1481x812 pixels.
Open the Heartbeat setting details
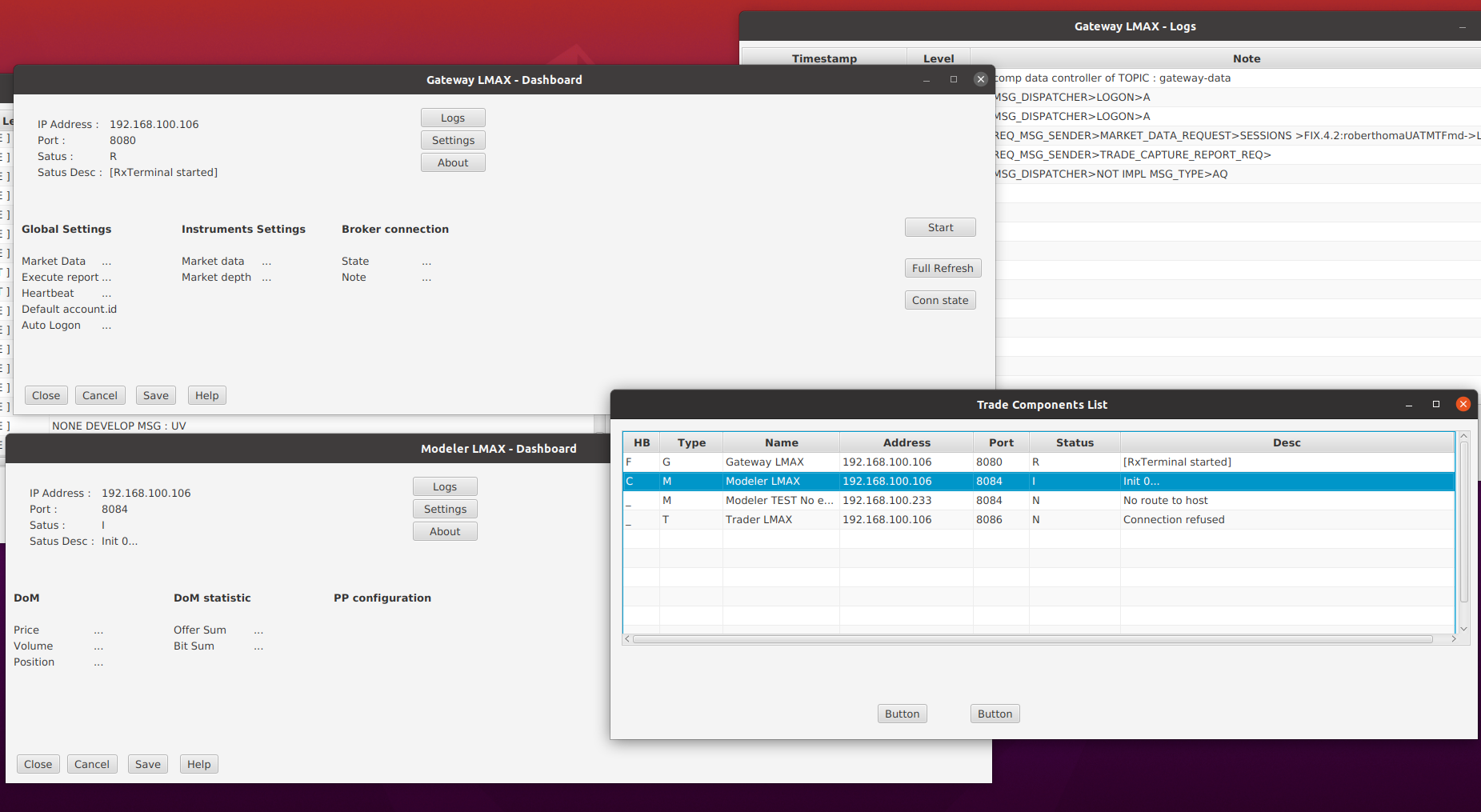click(106, 293)
